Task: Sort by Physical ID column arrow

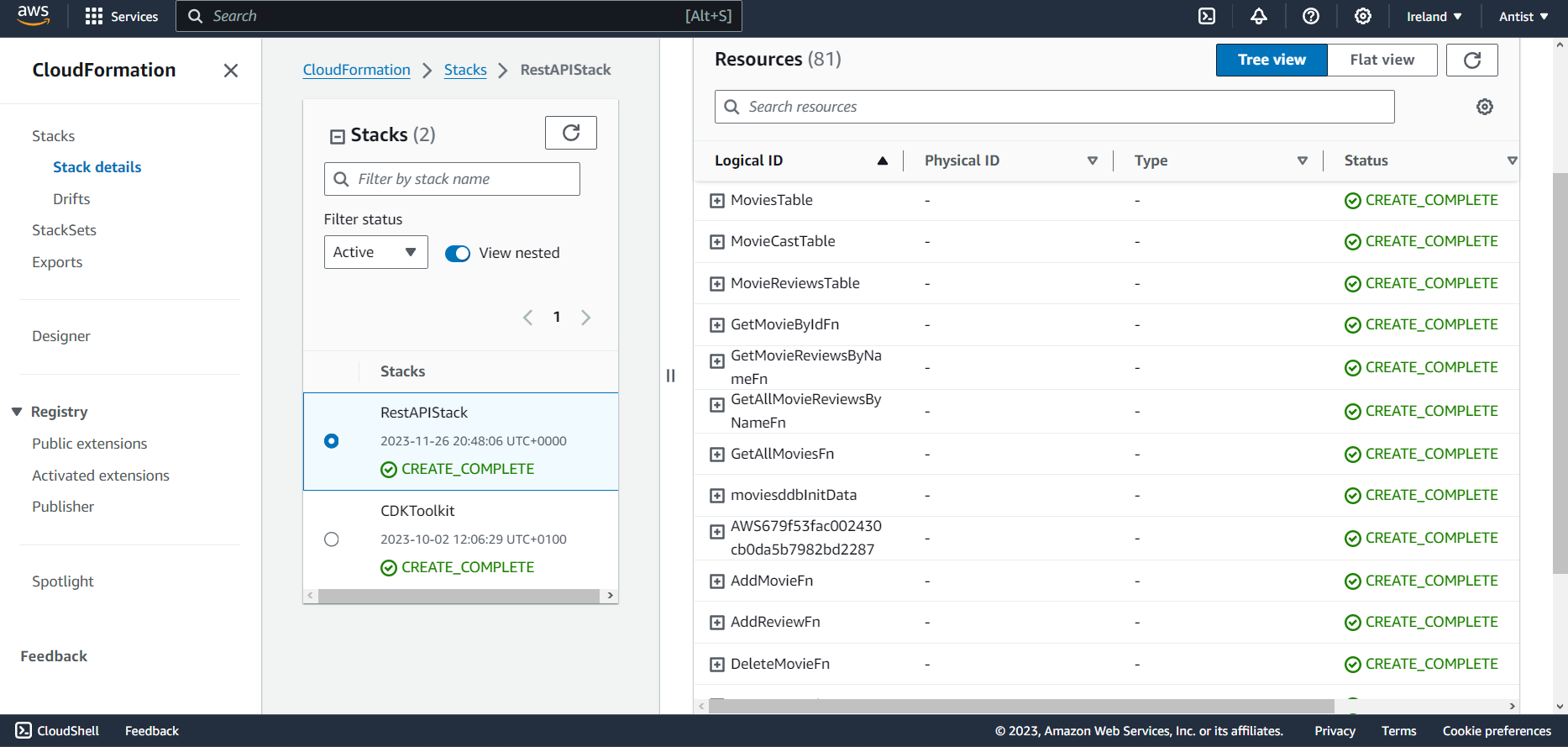Action: tap(1093, 160)
